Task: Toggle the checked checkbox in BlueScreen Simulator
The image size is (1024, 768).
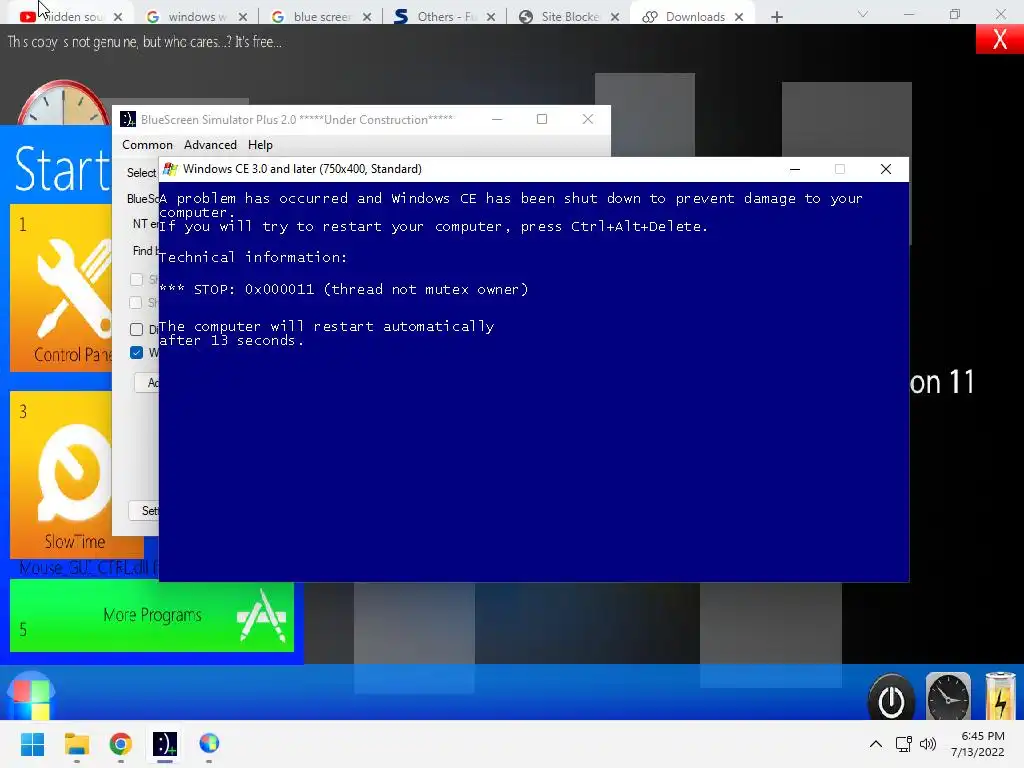Action: [x=136, y=353]
